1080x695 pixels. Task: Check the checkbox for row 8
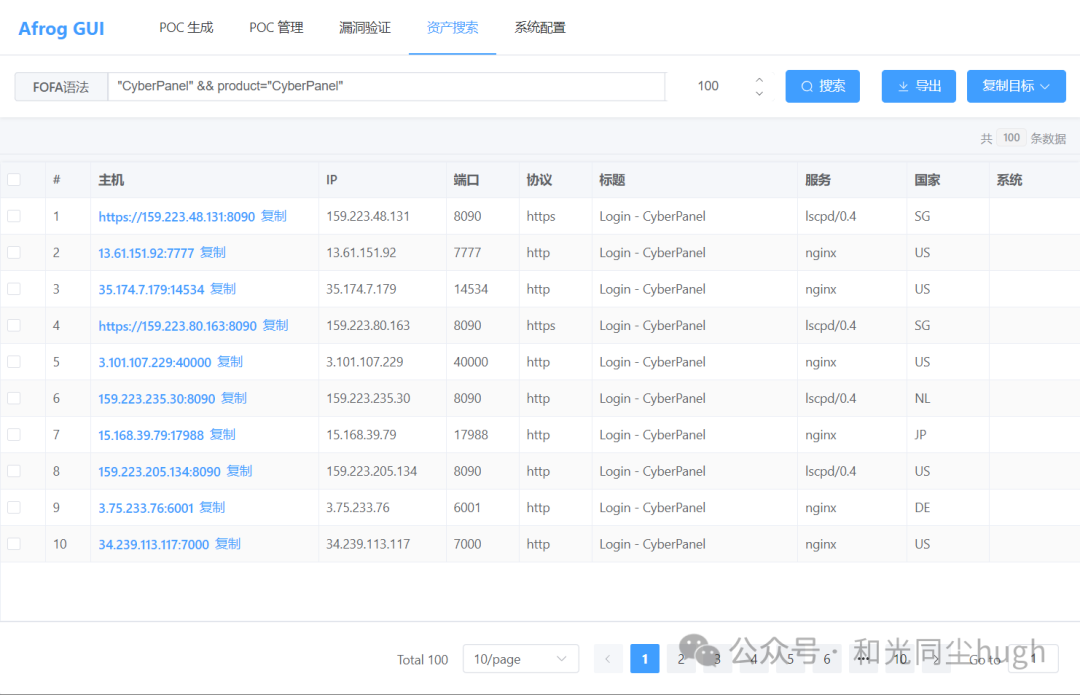click(x=14, y=471)
